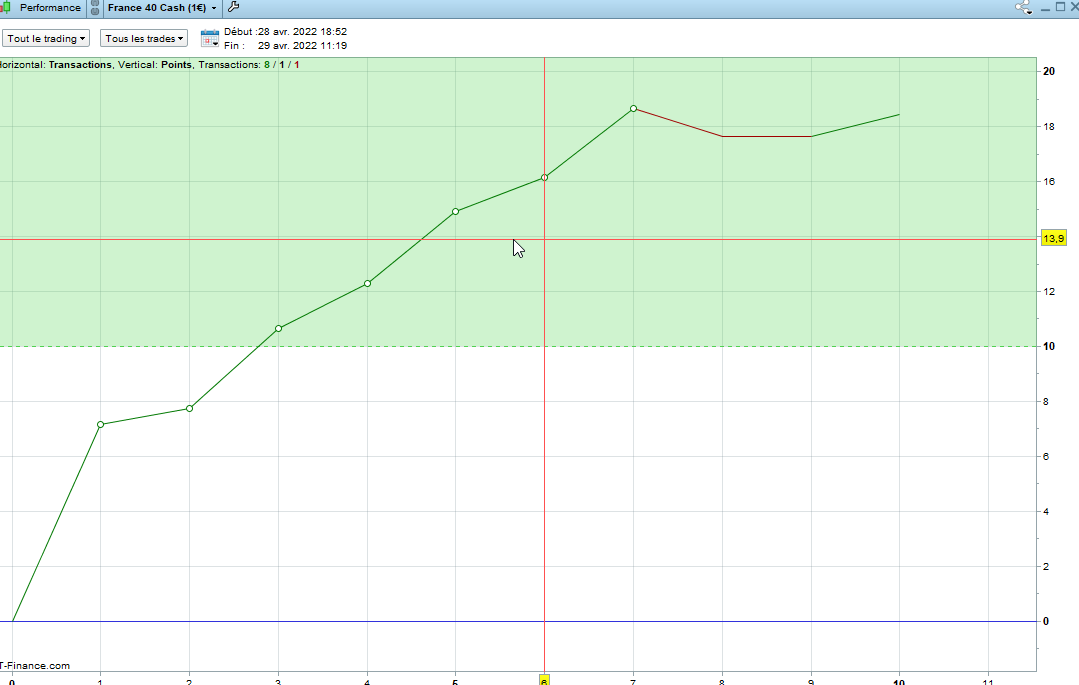Click the green winning transactions count '8'
Screen dimensions: 1079x685
tap(267, 65)
